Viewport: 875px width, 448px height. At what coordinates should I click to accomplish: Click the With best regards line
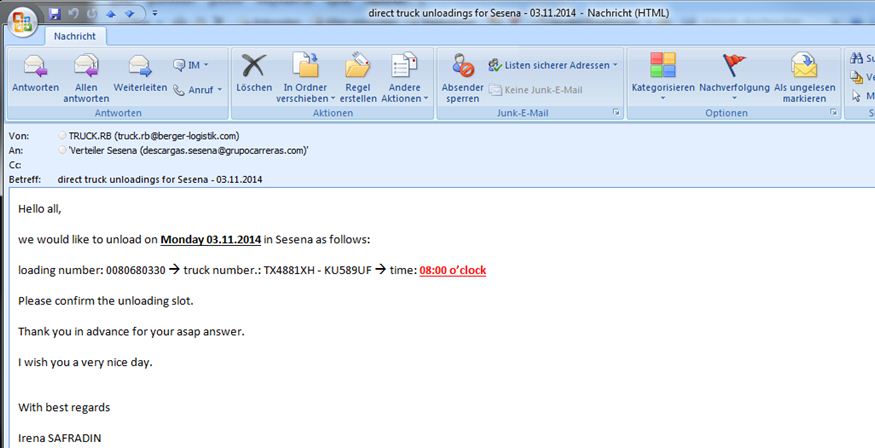pos(64,407)
